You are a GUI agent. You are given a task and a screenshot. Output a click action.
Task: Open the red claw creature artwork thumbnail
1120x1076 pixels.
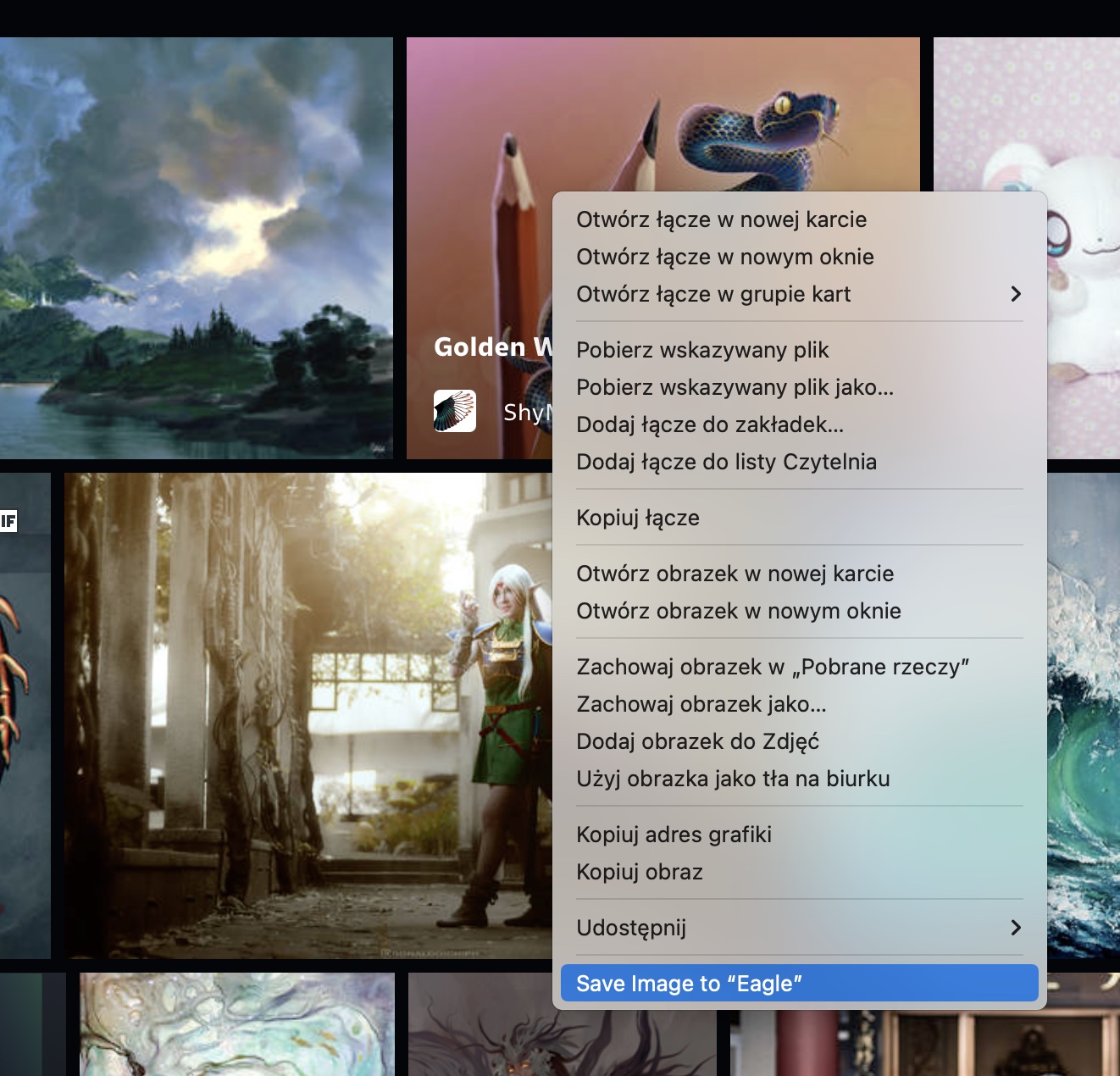pos(25,716)
